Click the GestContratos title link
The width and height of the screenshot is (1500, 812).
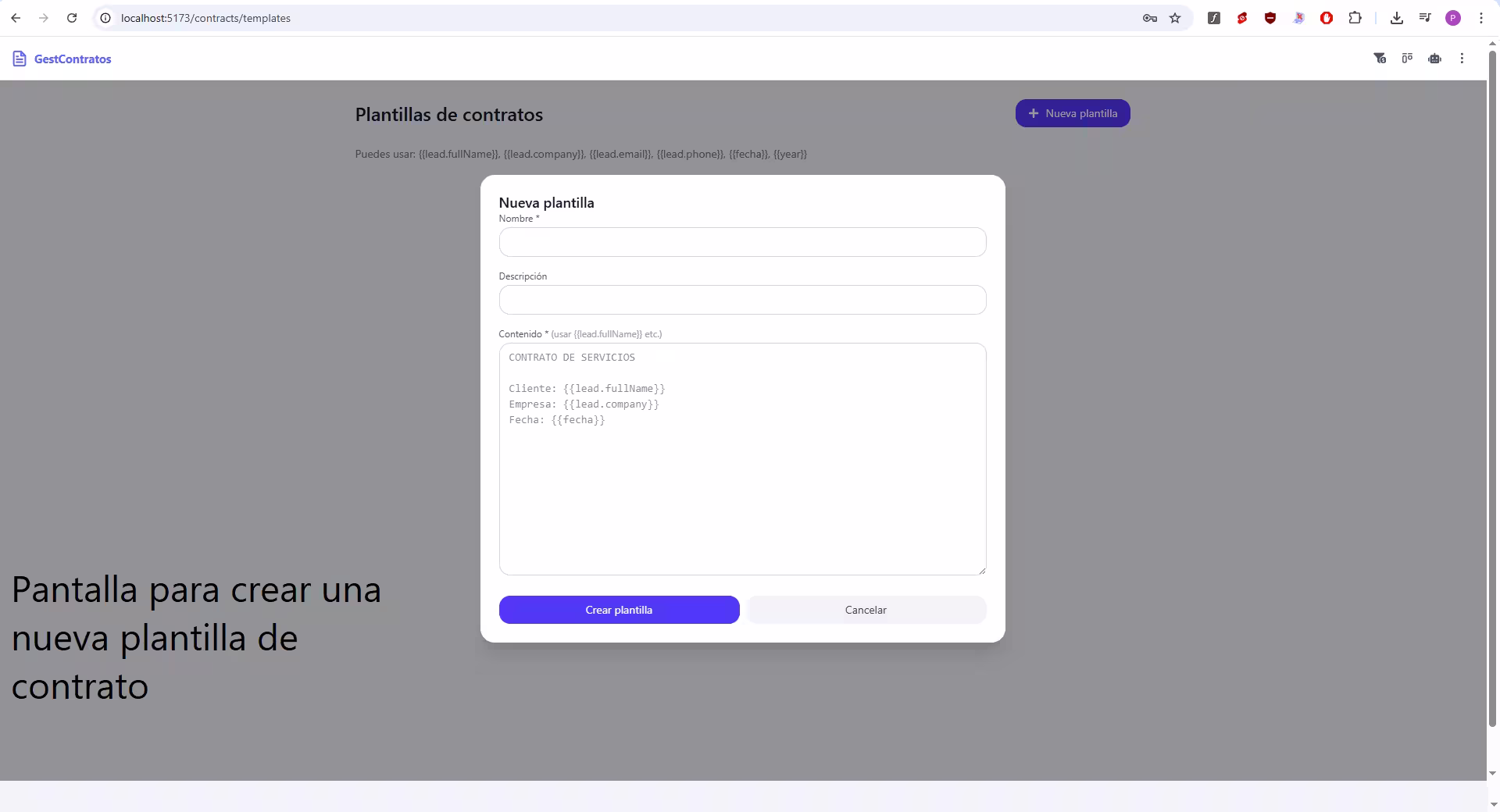click(73, 59)
